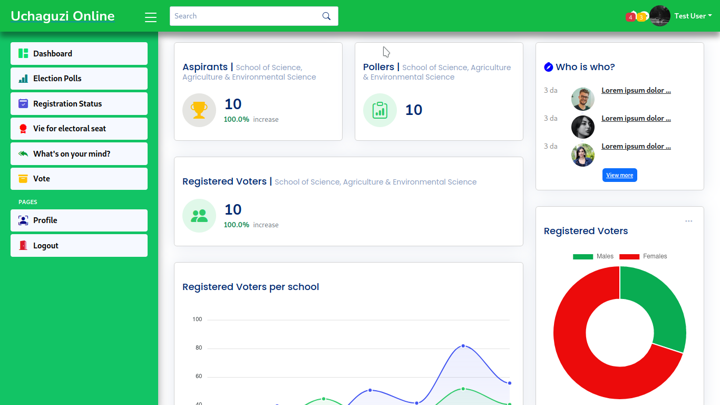Click the red notification badge

point(630,17)
